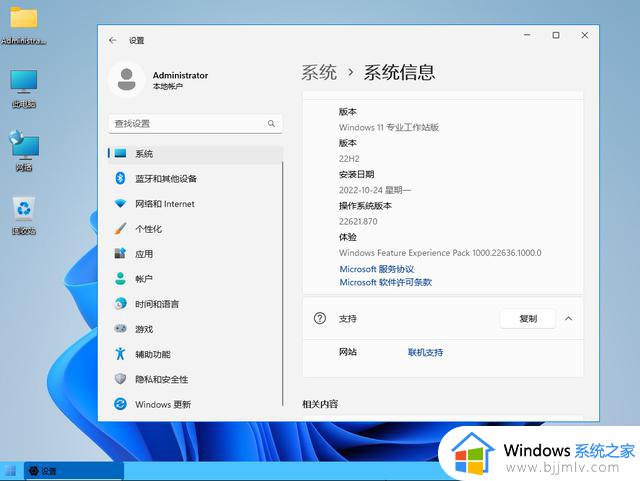Open 系统 settings category
This screenshot has height=481, width=640.
[x=196, y=154]
